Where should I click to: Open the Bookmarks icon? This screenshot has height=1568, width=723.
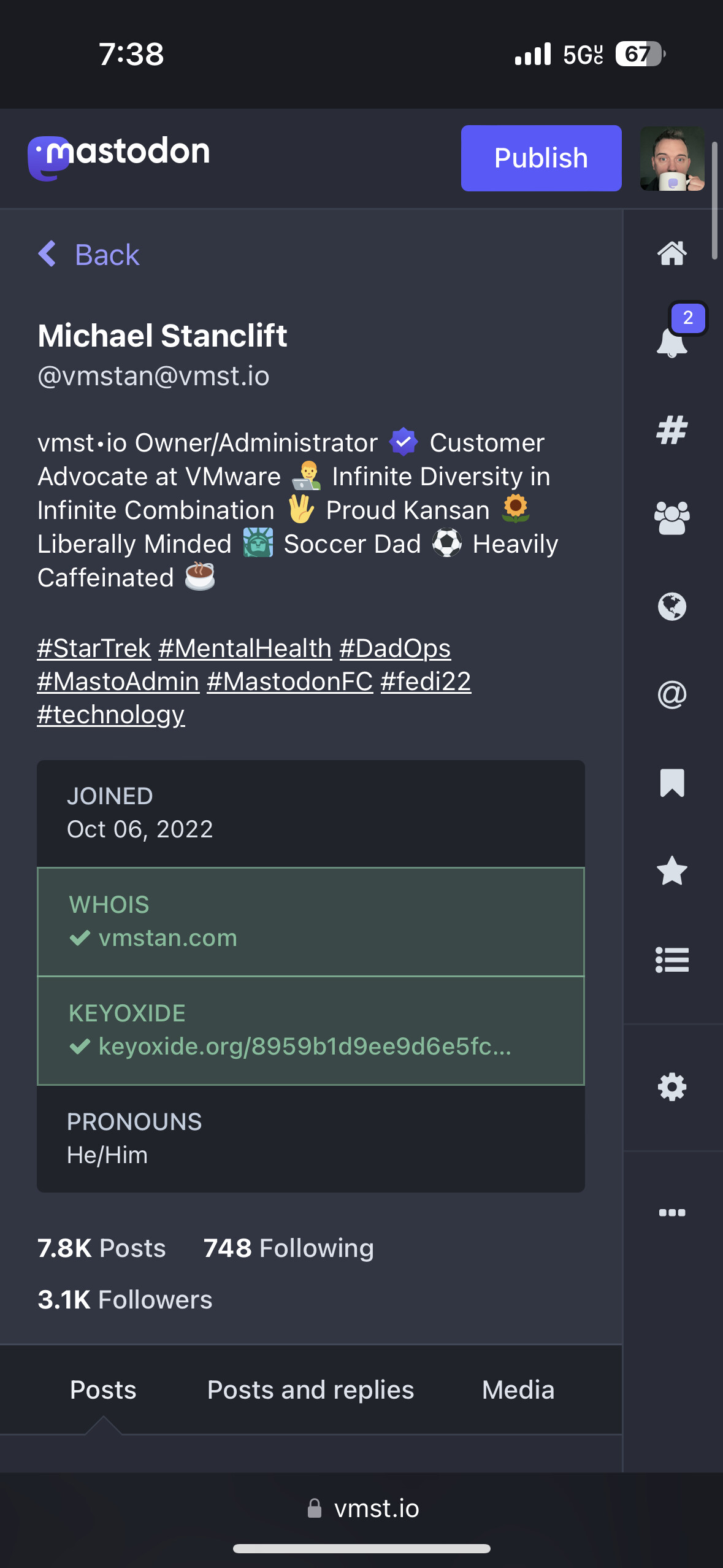[672, 783]
